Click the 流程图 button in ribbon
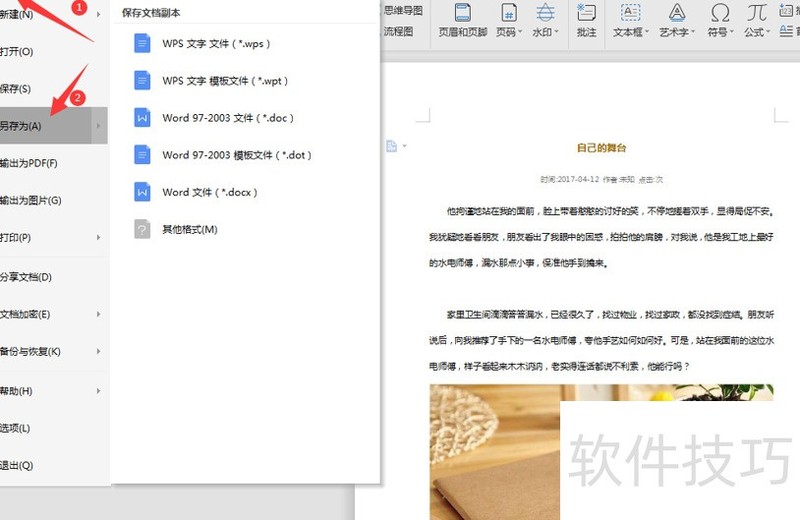 coord(398,32)
